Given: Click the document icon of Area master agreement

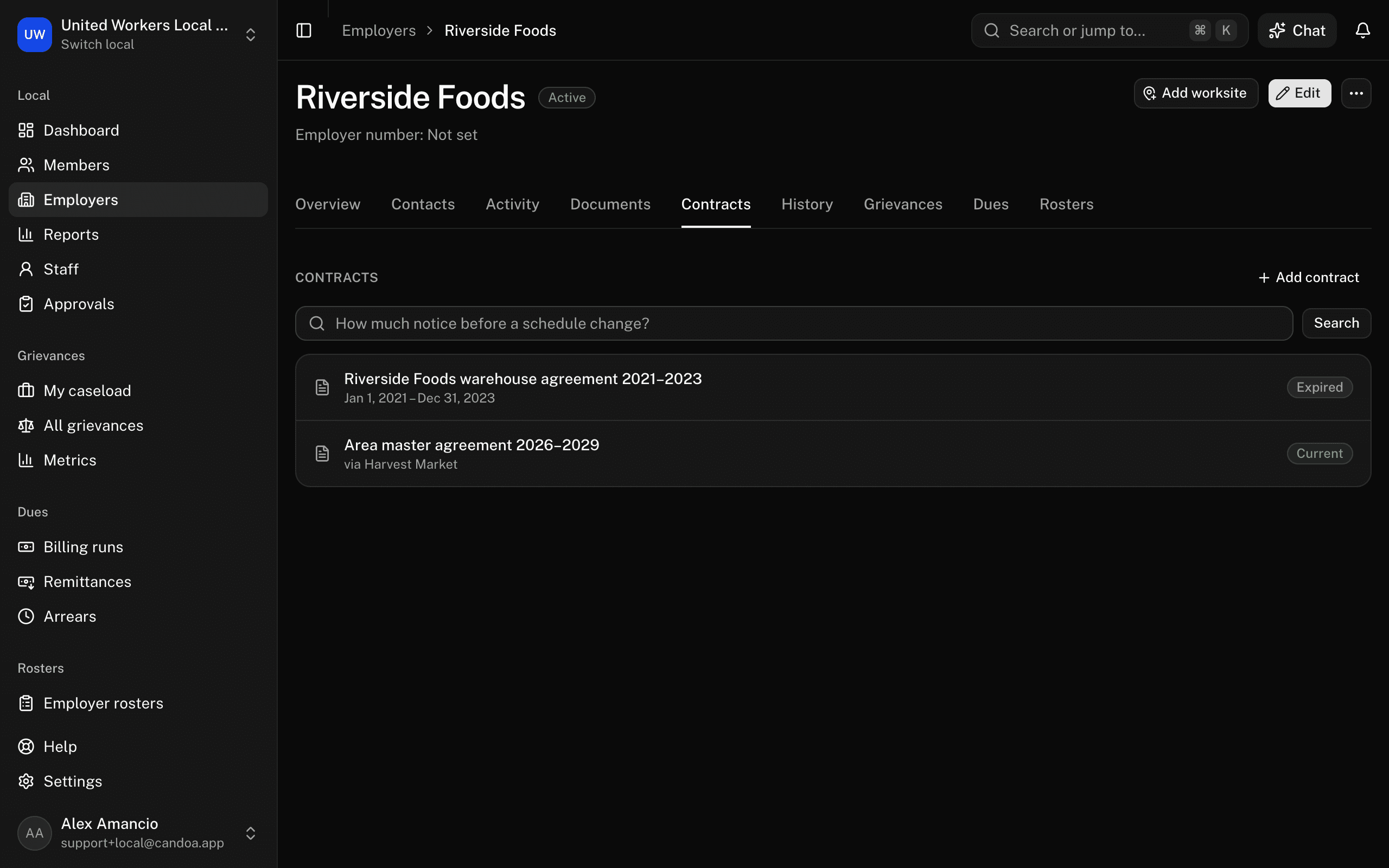Looking at the screenshot, I should tap(323, 454).
